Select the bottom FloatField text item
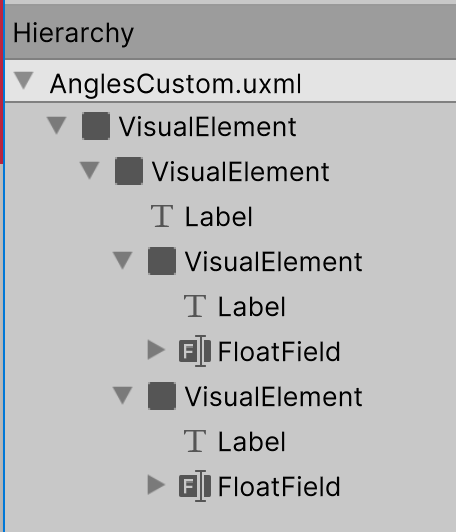This screenshot has height=532, width=456. point(279,486)
